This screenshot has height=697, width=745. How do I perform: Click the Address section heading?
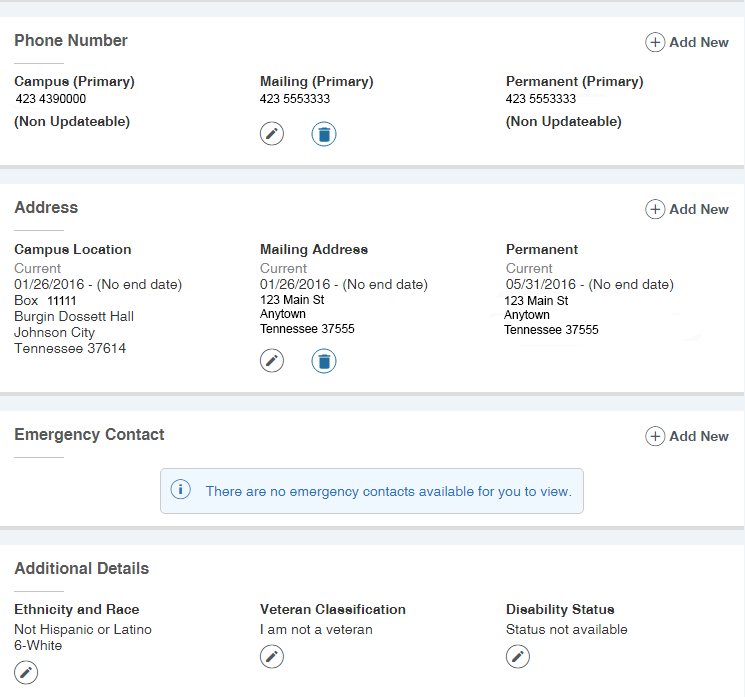(46, 208)
